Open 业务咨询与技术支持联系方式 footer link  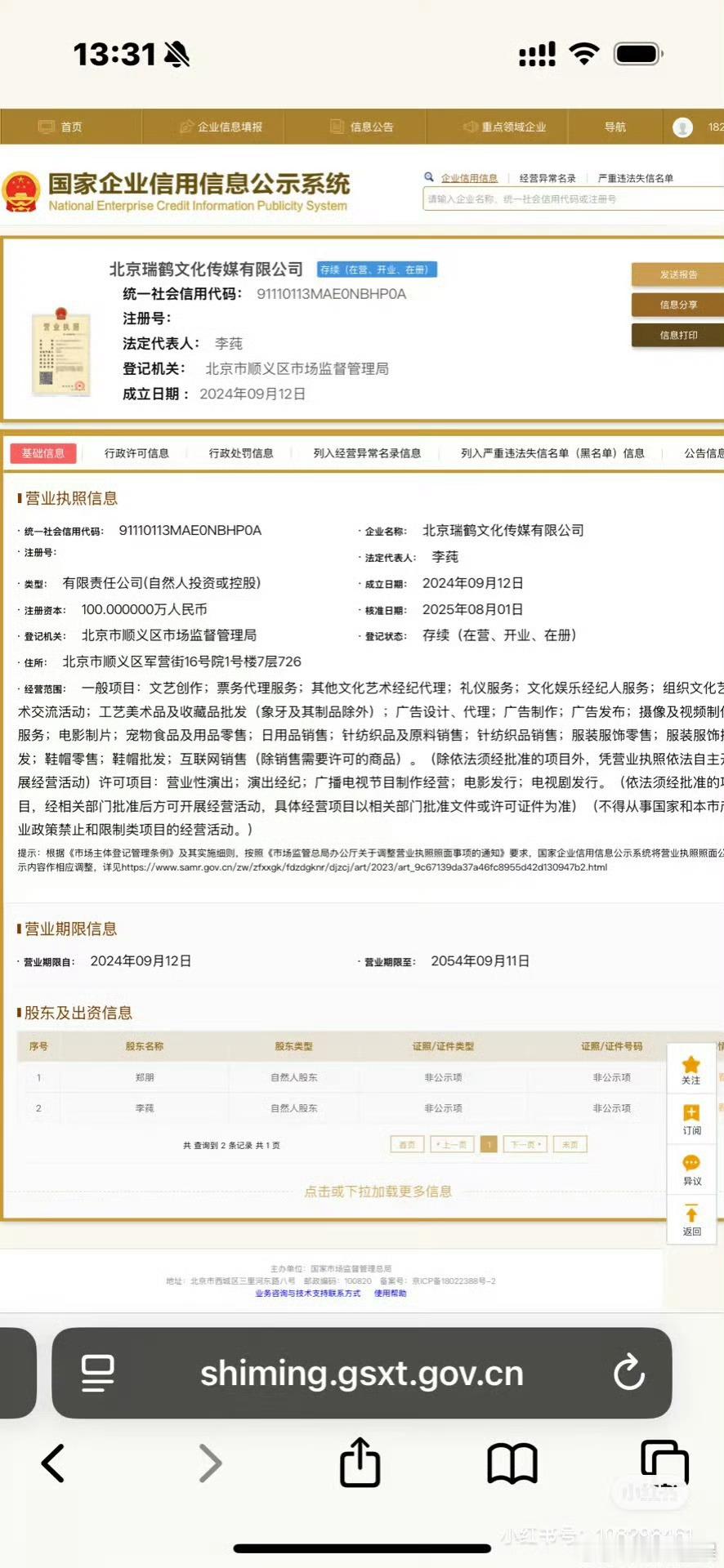[x=307, y=1294]
